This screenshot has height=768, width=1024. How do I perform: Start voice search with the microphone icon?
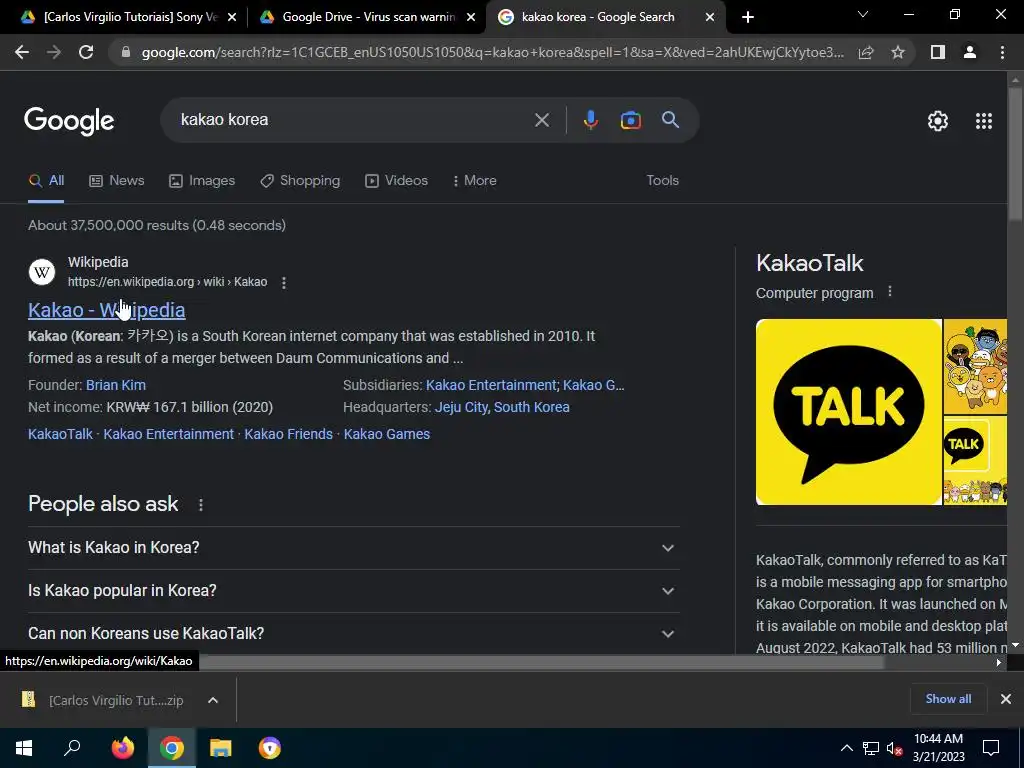point(590,120)
